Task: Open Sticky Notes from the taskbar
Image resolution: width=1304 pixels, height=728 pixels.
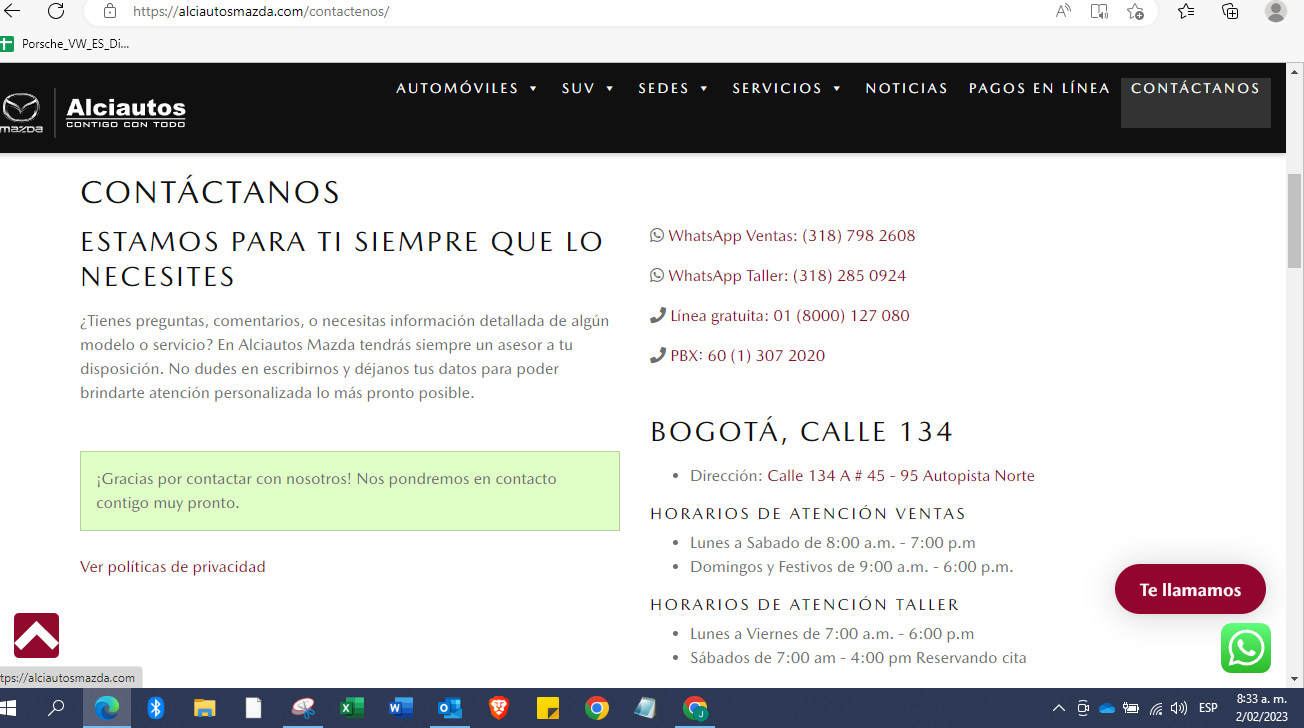Action: point(548,708)
